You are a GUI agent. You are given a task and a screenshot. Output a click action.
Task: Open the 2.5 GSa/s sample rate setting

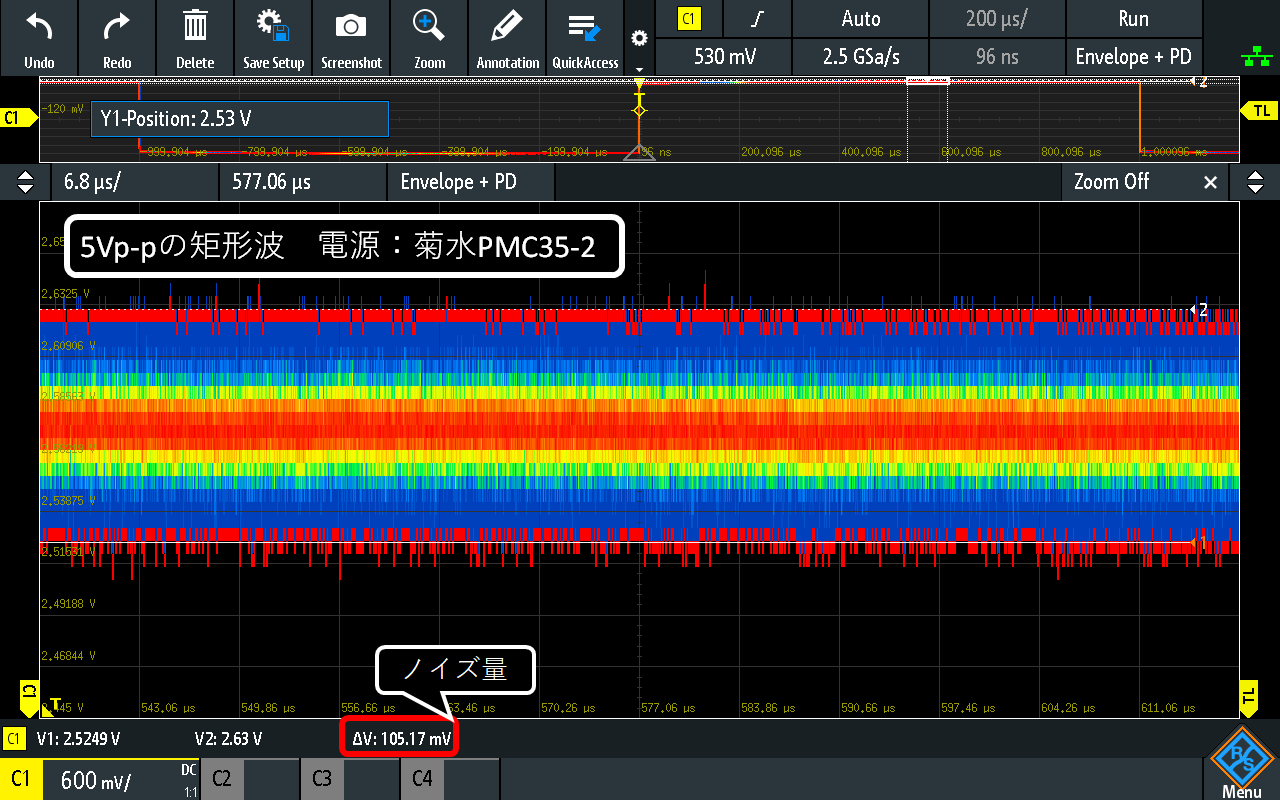pos(860,57)
